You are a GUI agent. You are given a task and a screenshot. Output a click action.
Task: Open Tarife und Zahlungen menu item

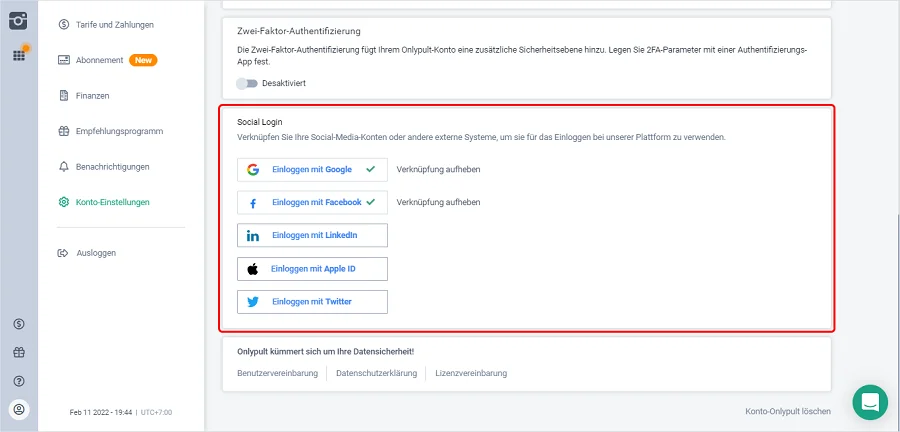114,24
